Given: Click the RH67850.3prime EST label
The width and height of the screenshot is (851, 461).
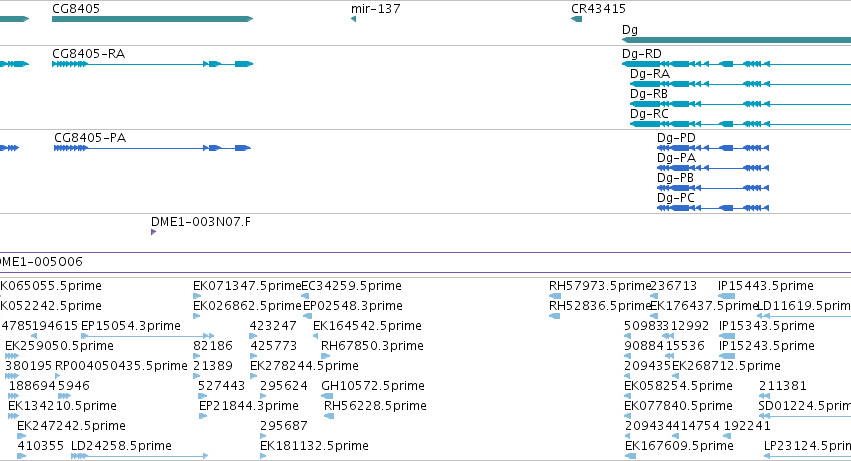Looking at the screenshot, I should 372,346.
